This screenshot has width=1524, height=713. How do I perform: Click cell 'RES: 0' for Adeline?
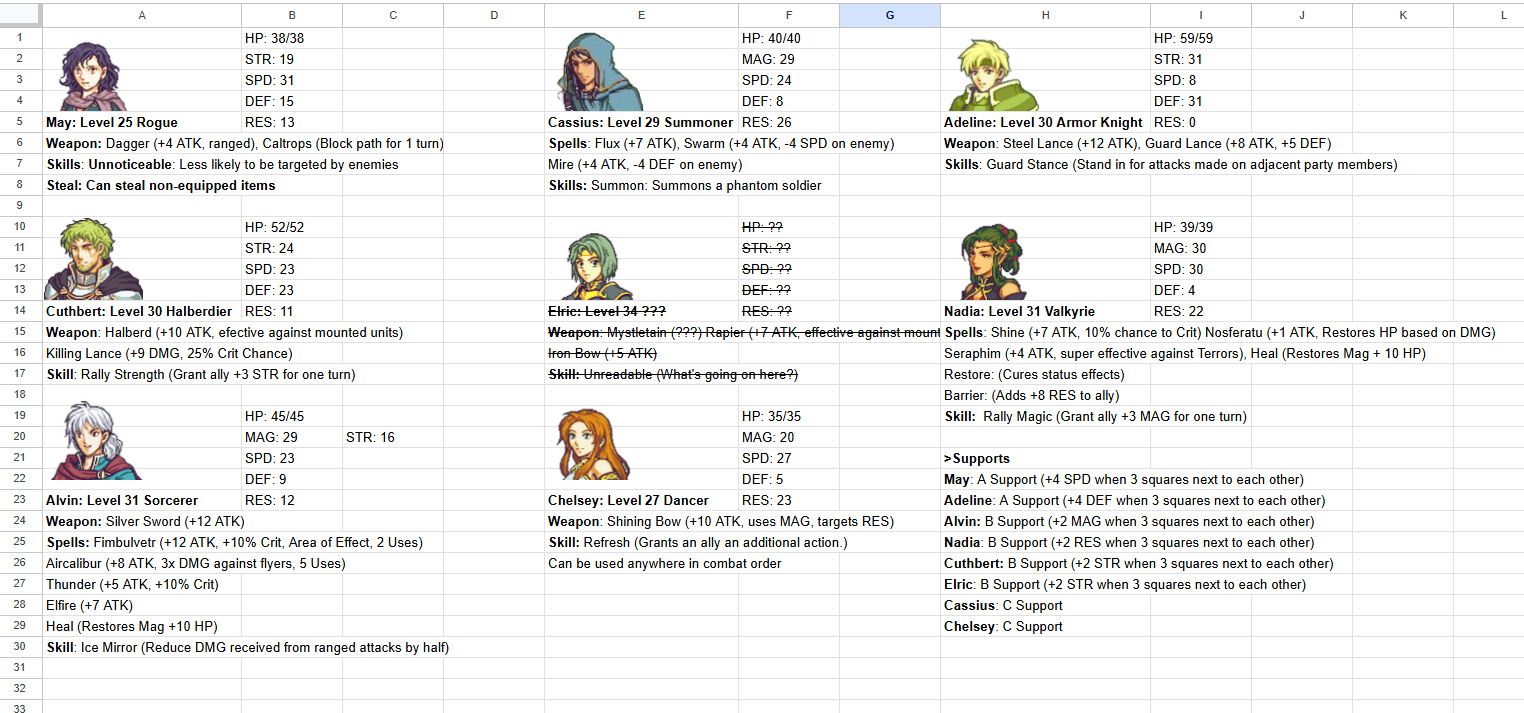[1200, 122]
